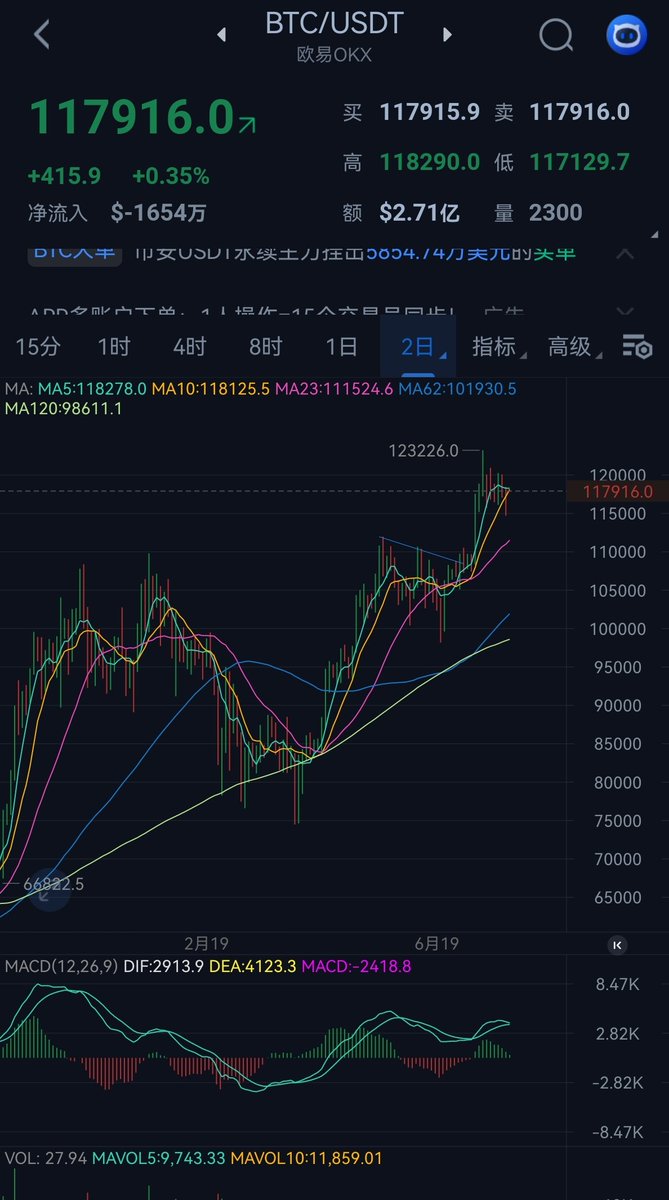Image resolution: width=669 pixels, height=1200 pixels.
Task: Open the search magnifier icon
Action: pos(556,35)
